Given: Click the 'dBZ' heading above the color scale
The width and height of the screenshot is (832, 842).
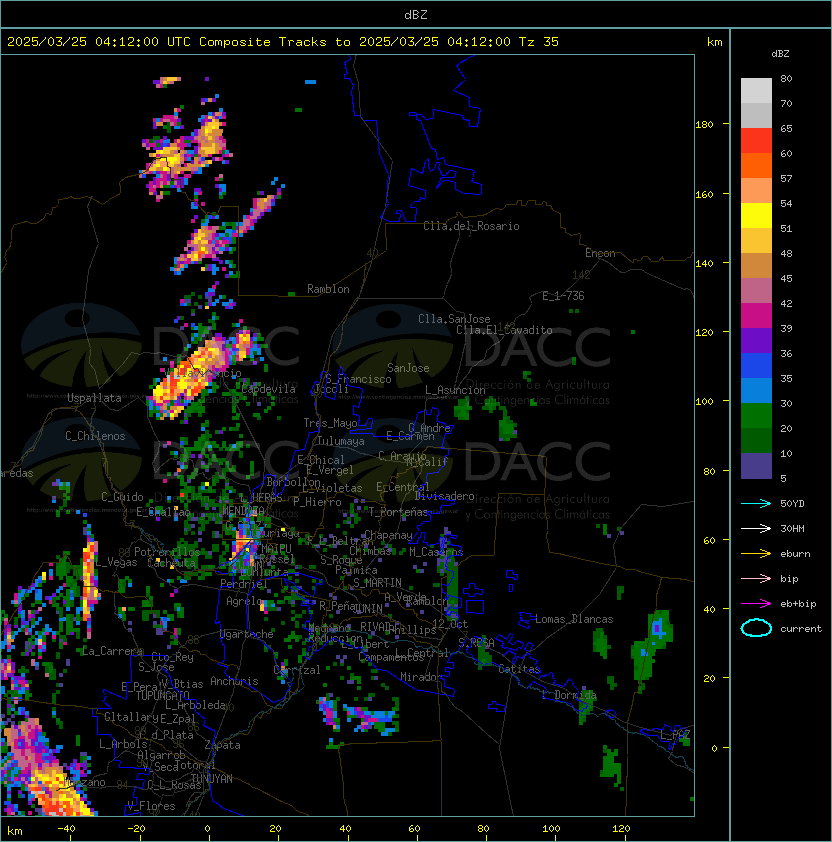Looking at the screenshot, I should point(780,54).
